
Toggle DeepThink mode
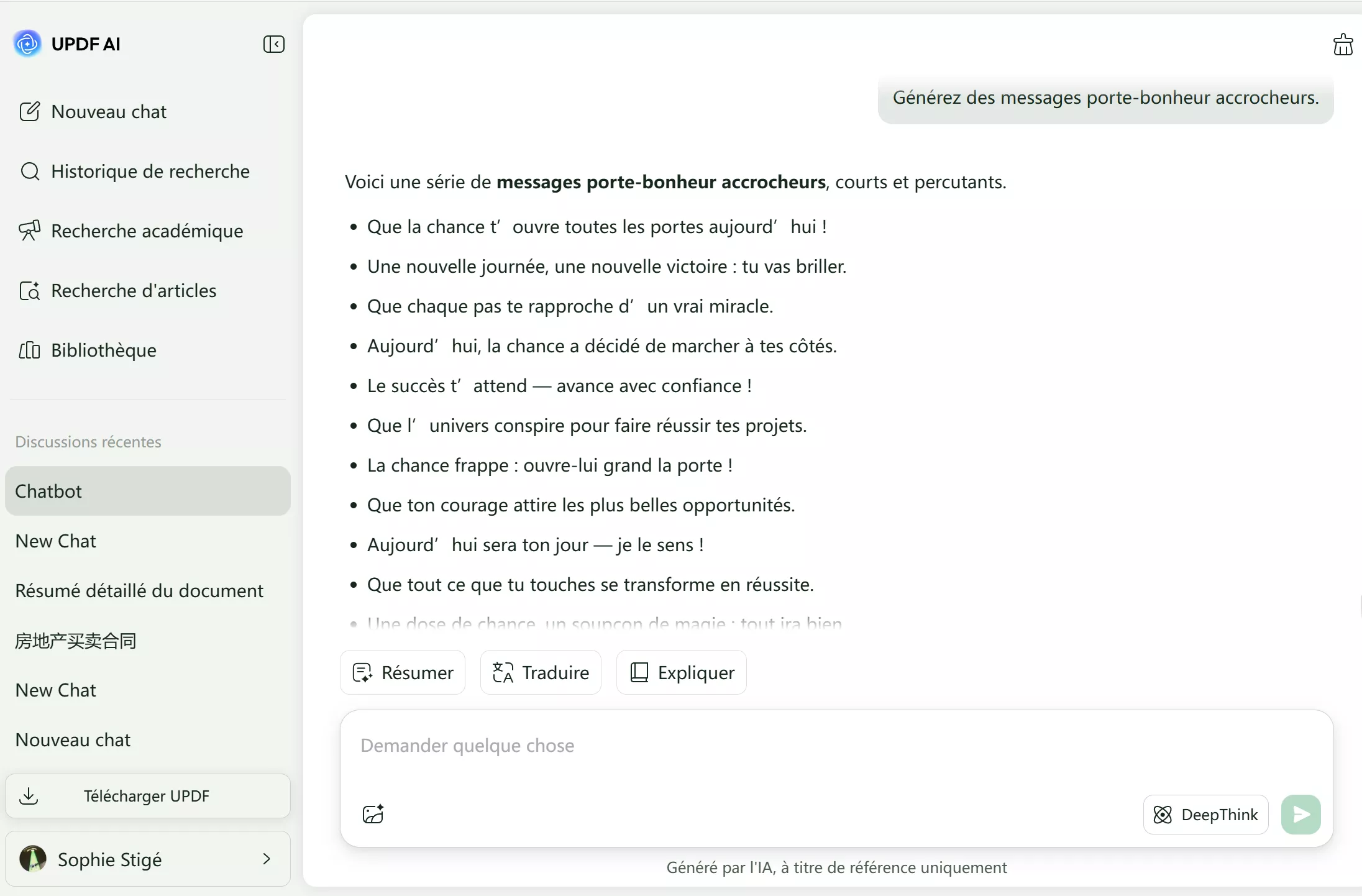point(1204,814)
